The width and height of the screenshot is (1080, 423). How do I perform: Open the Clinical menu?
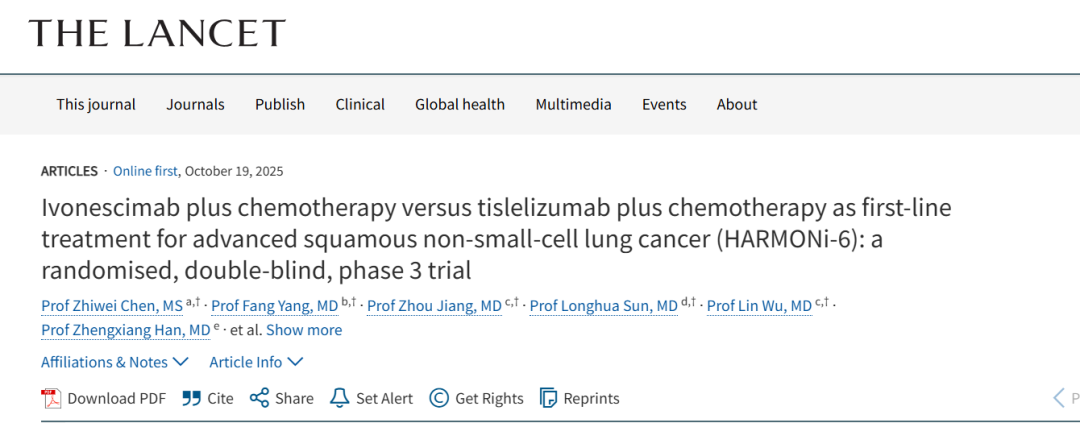tap(360, 104)
